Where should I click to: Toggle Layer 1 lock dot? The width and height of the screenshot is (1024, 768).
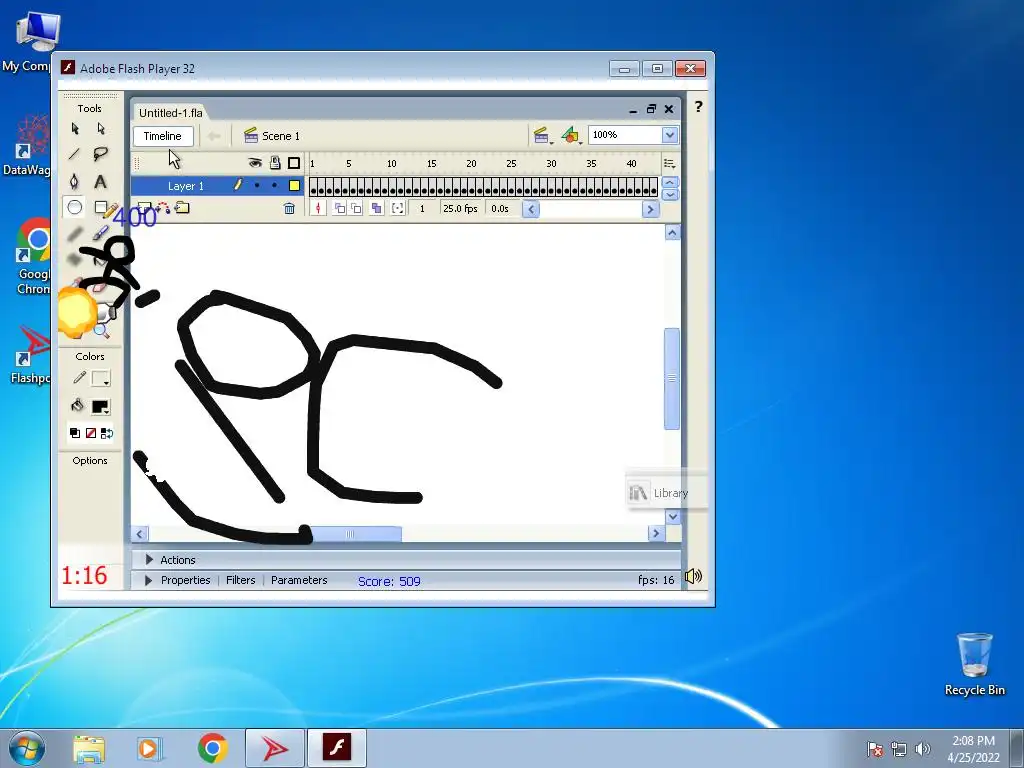click(x=274, y=185)
